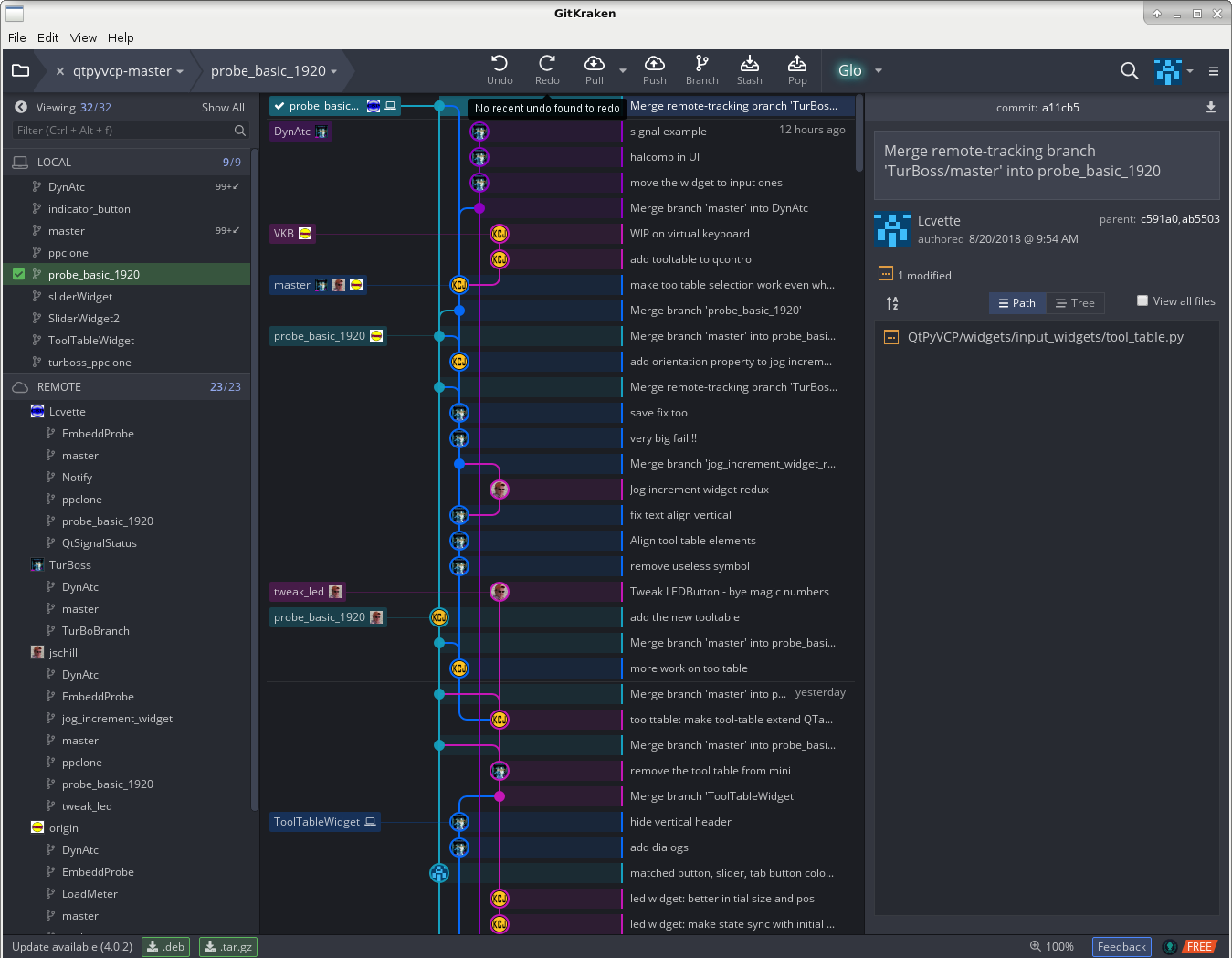Click the commit node on 'make tooltable selection' row

pos(459,285)
